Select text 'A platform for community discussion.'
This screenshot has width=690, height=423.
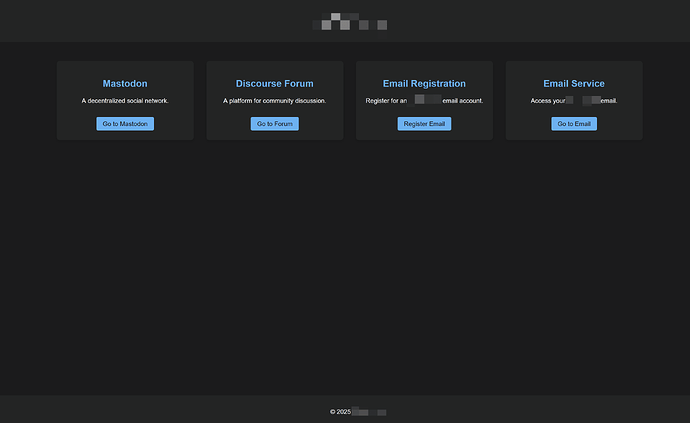coord(275,101)
